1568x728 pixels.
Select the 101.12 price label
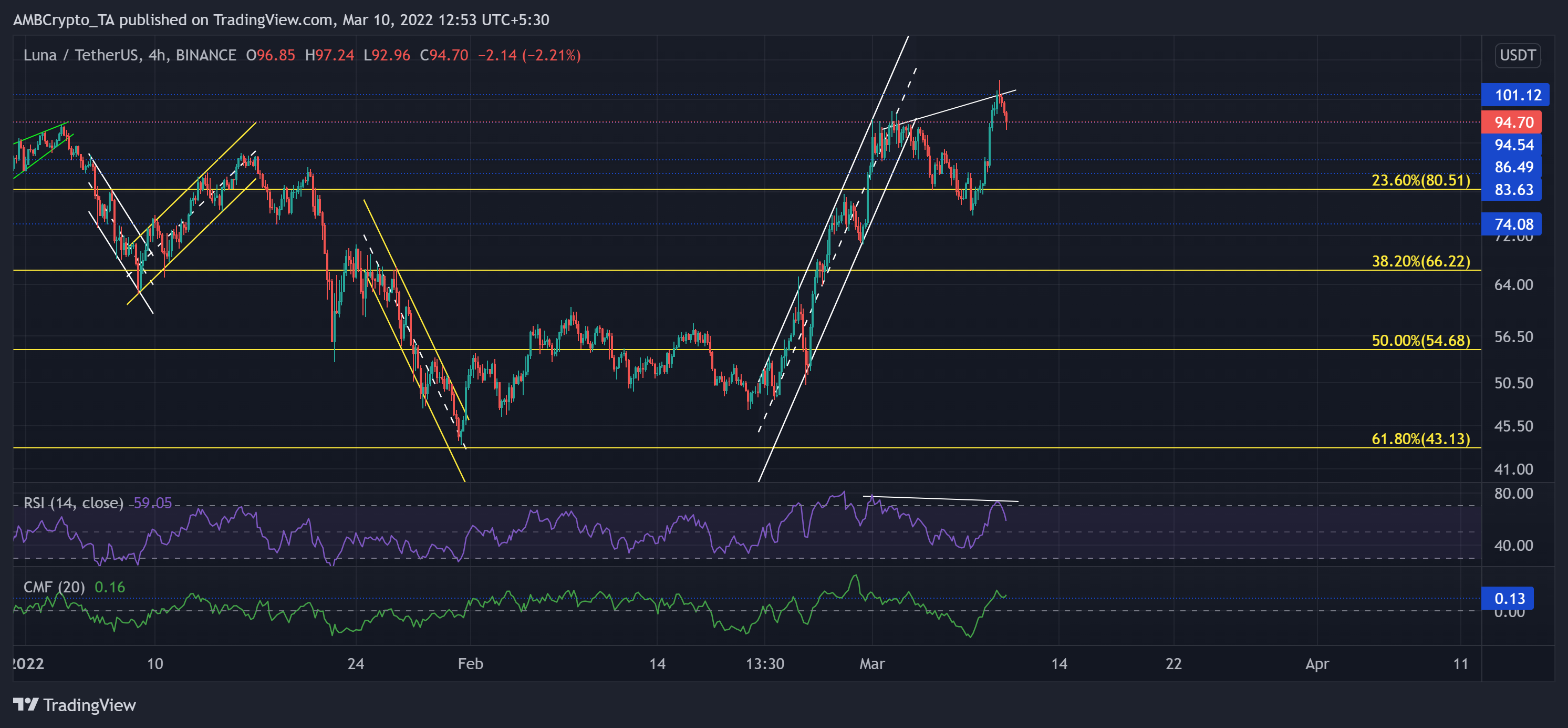1515,95
